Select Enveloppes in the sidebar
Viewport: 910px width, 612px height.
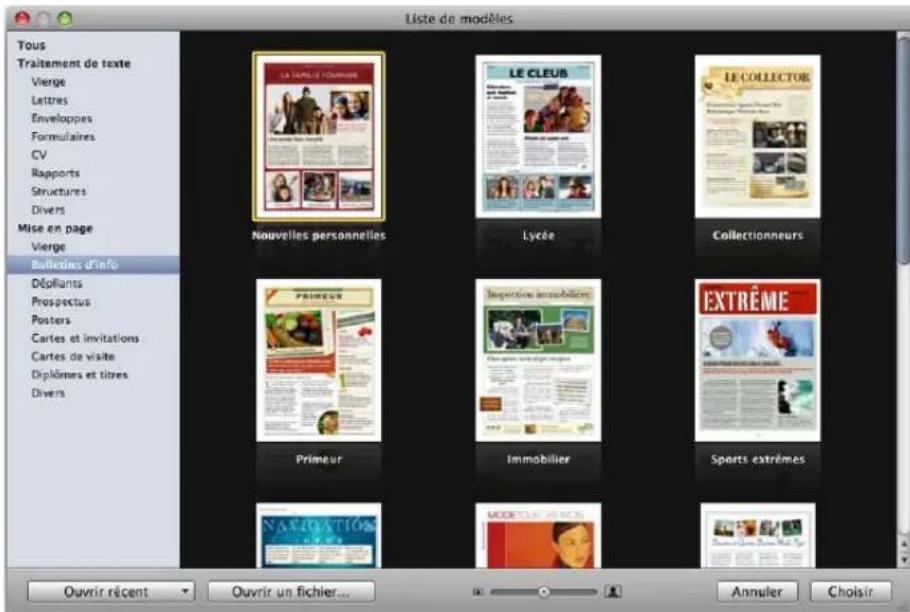pos(62,118)
